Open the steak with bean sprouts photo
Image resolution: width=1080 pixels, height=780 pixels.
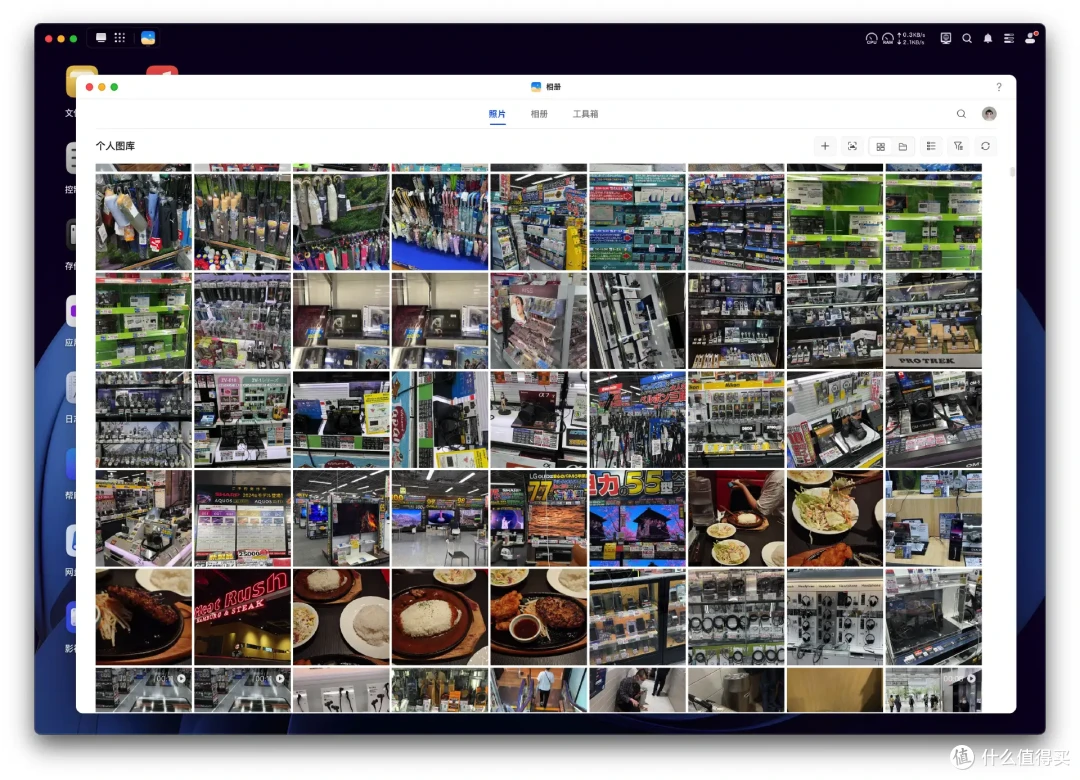pos(143,617)
